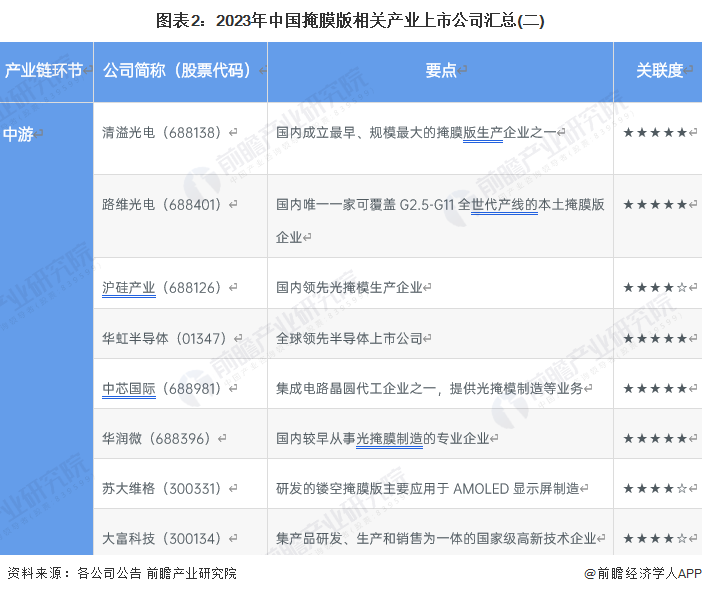Screen dimensions: 702x594
Task: Select 清溢光电（688138） cell
Action: point(180,138)
